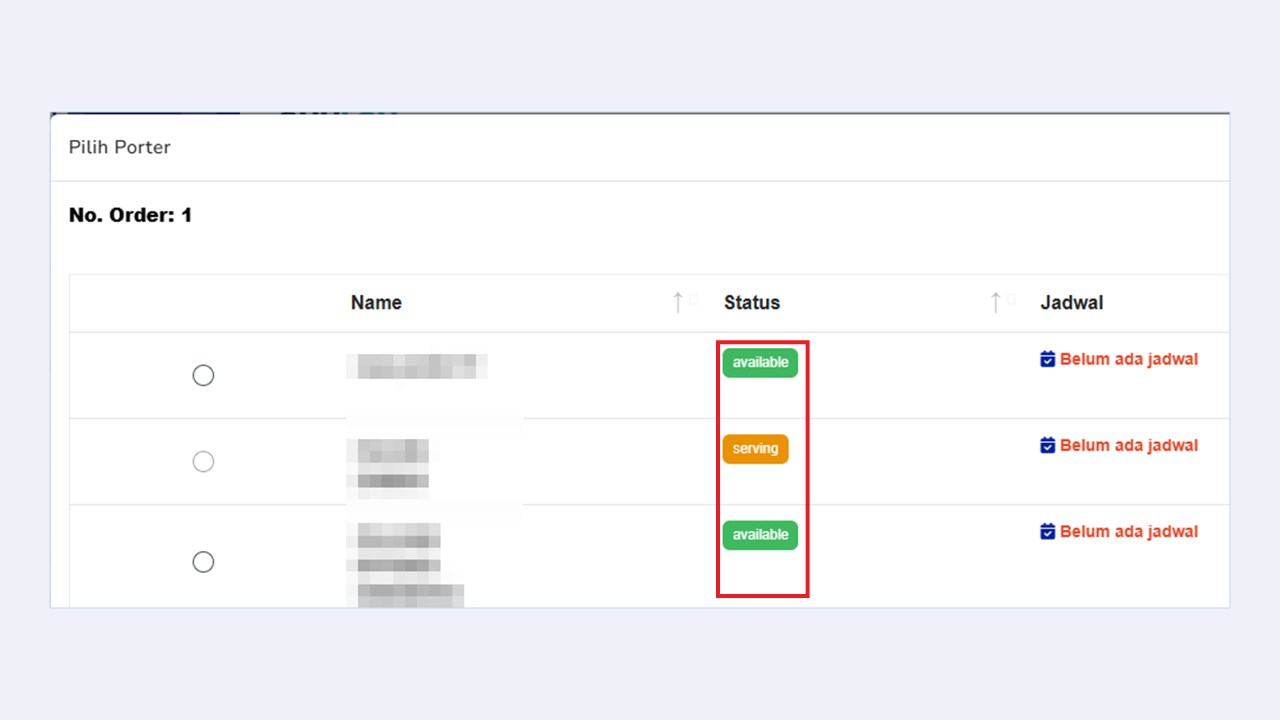Click the Pilih Porter dialog title
This screenshot has width=1280, height=720.
[120, 147]
